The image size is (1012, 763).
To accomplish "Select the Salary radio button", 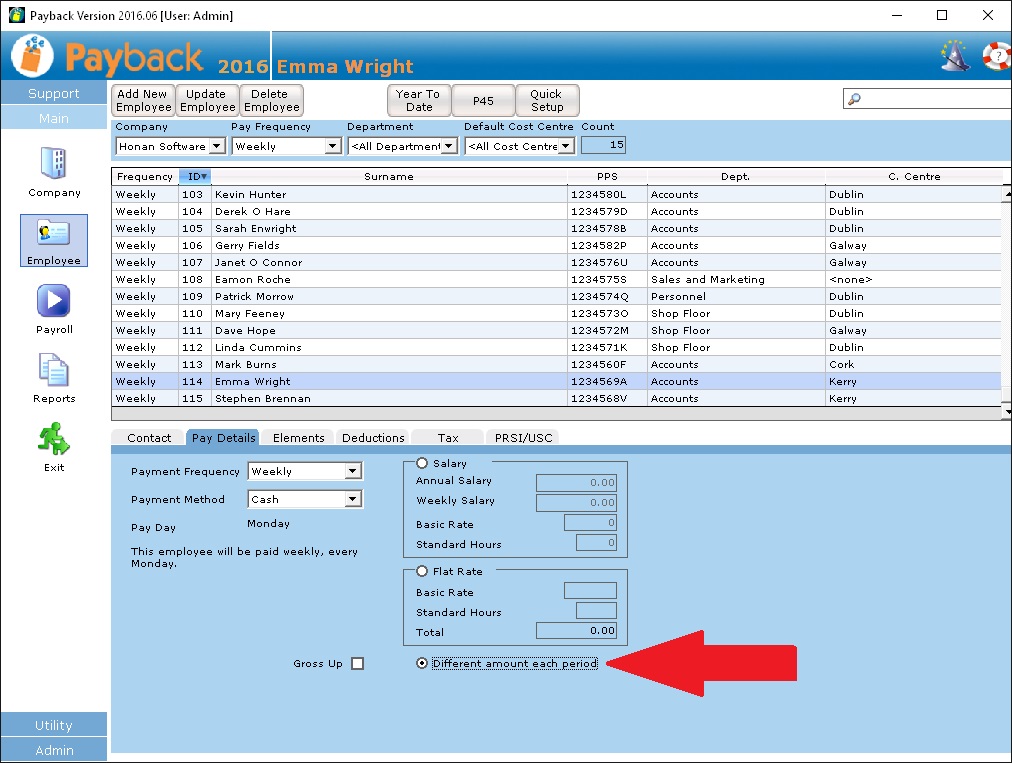I will coord(422,463).
